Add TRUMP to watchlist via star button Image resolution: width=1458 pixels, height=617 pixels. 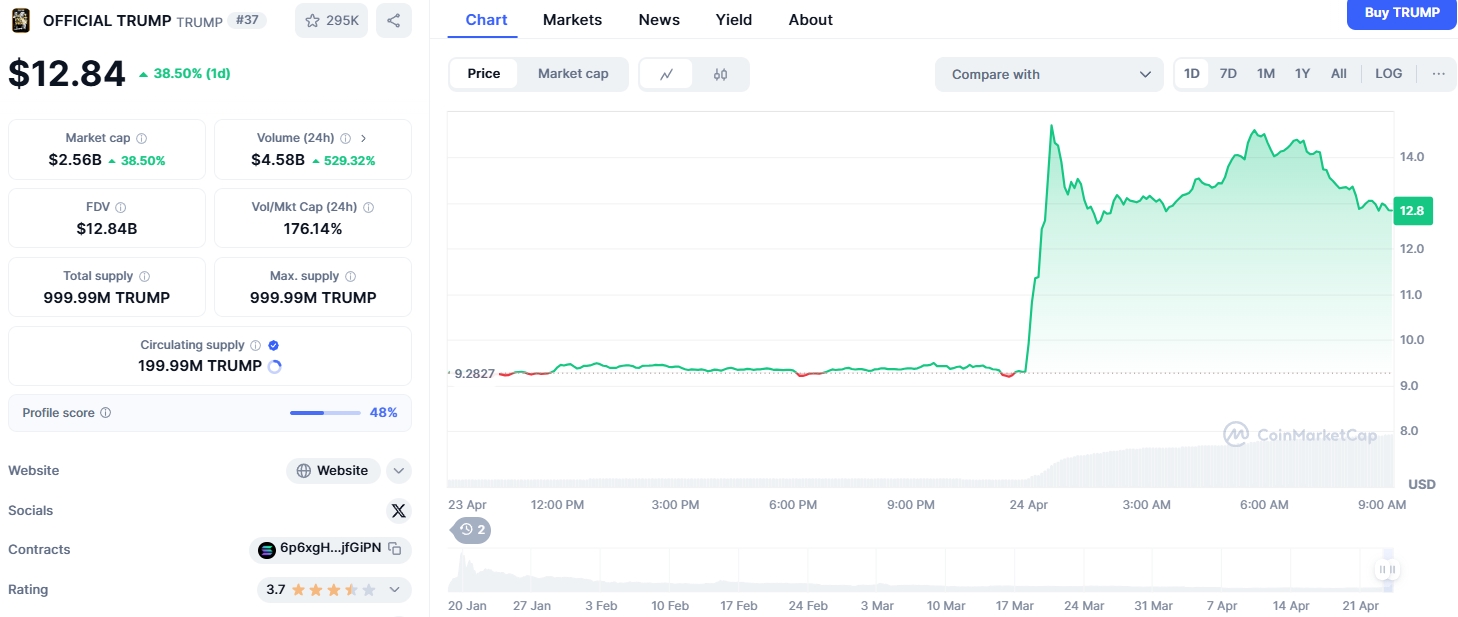point(331,20)
